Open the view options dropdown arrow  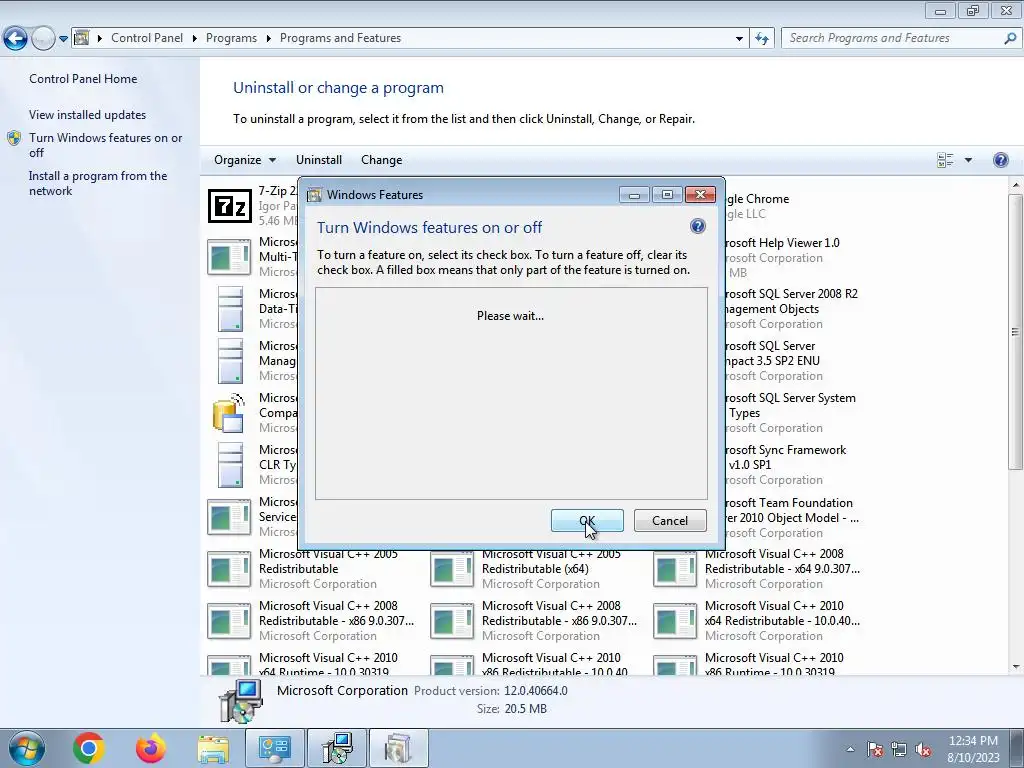pos(968,160)
